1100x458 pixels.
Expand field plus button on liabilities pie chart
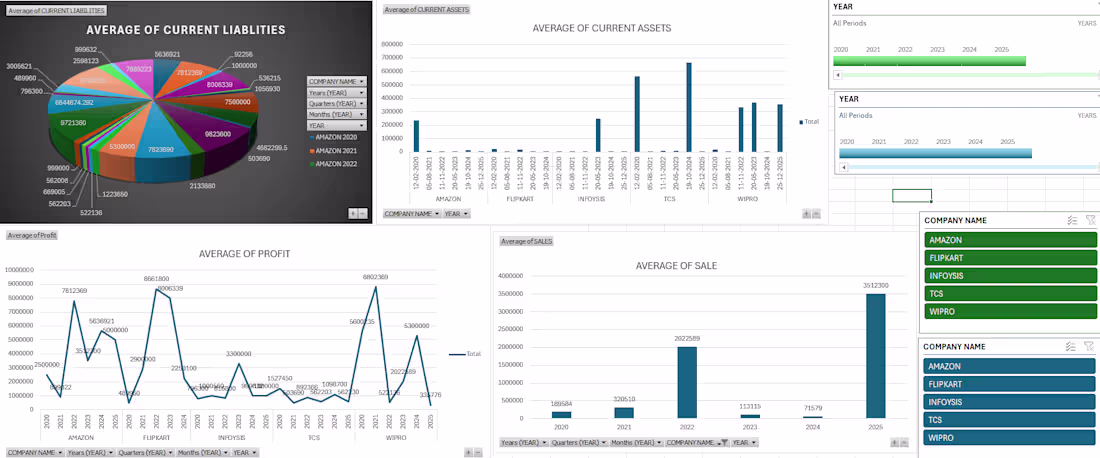pyautogui.click(x=353, y=213)
